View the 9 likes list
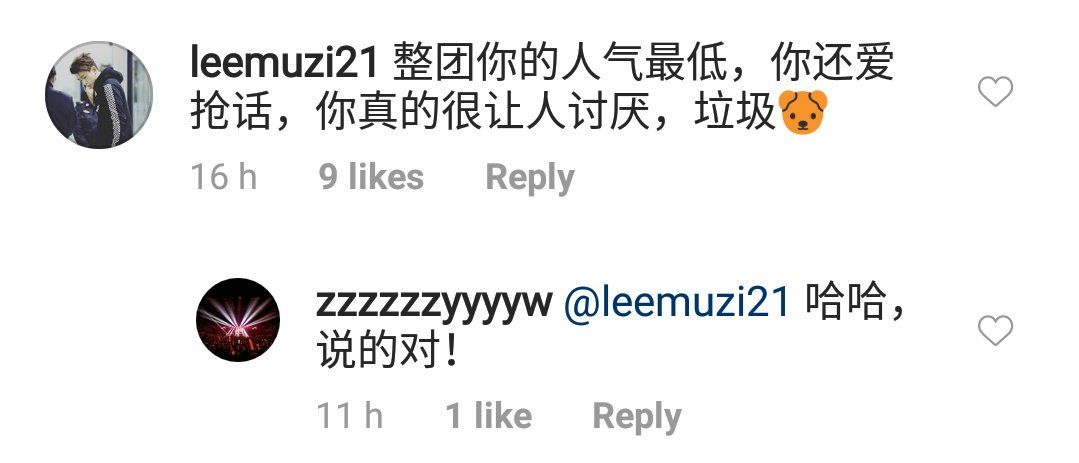 click(372, 177)
